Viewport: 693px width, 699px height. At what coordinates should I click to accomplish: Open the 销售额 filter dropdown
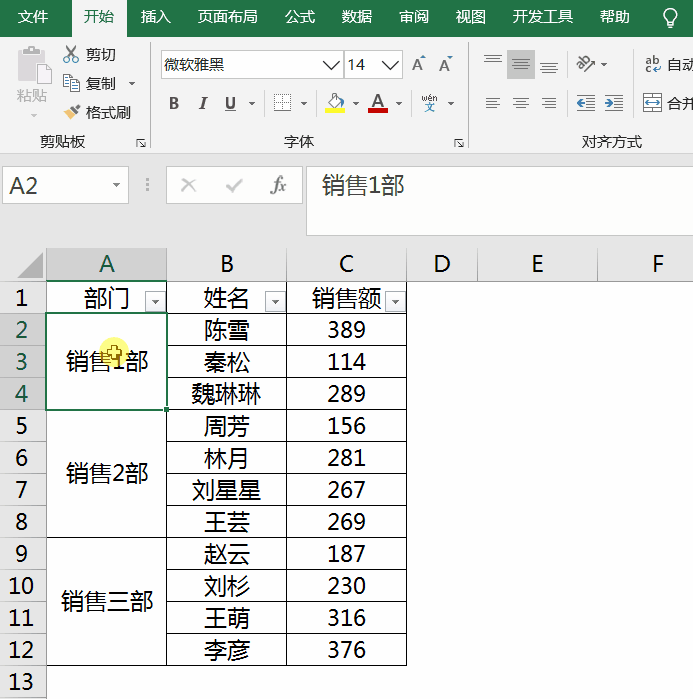coord(395,302)
